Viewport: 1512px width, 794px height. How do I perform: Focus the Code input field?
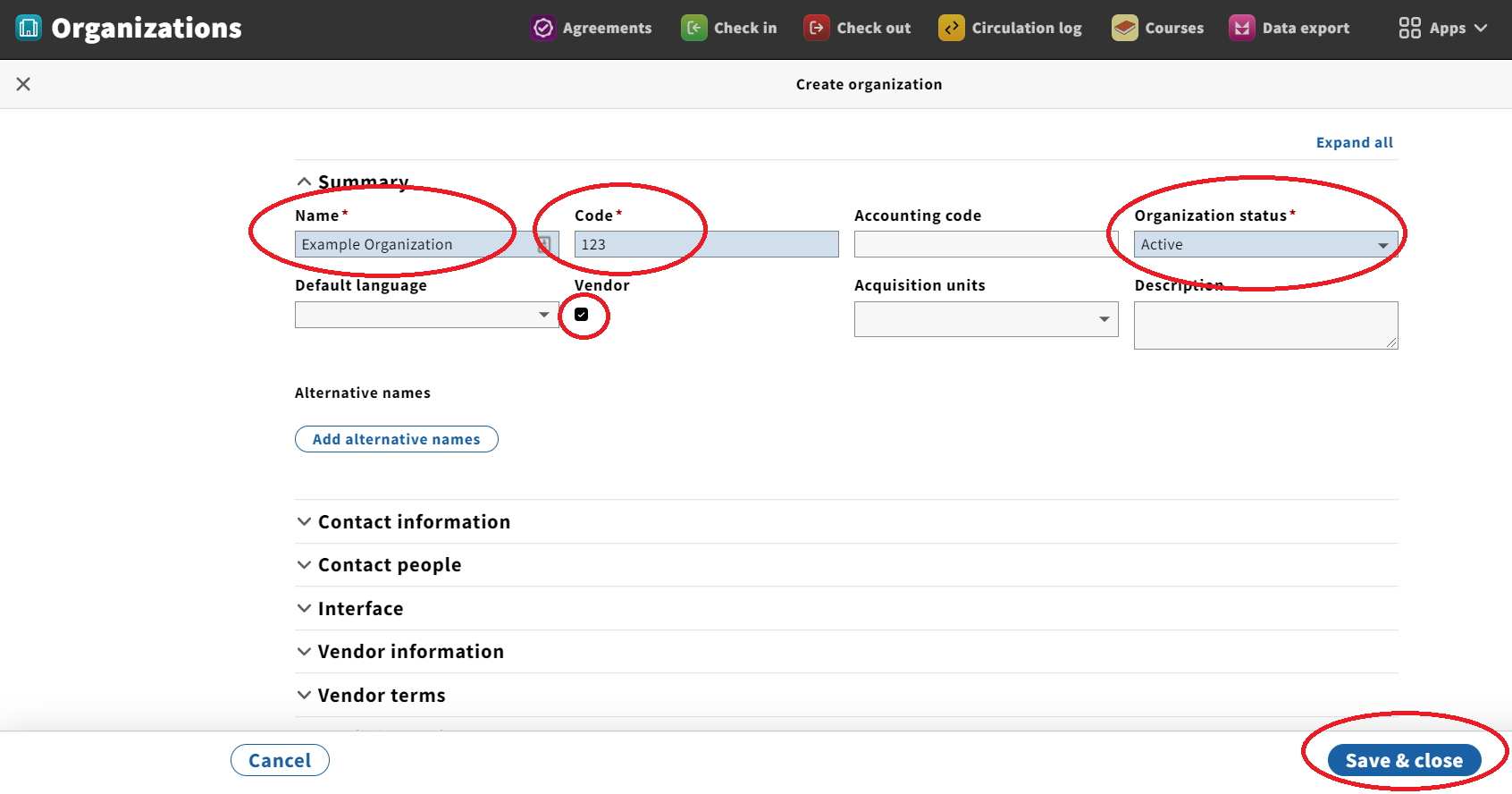(x=706, y=244)
